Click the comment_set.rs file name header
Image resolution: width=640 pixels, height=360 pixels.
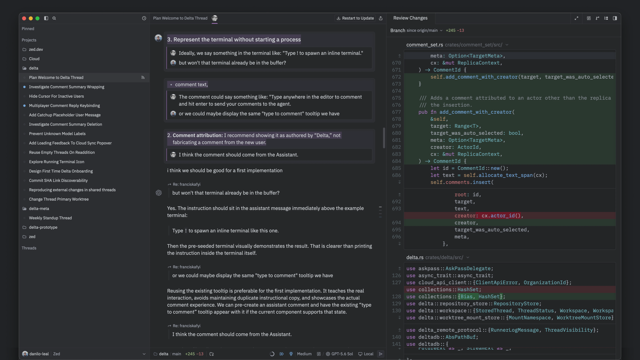(x=424, y=45)
